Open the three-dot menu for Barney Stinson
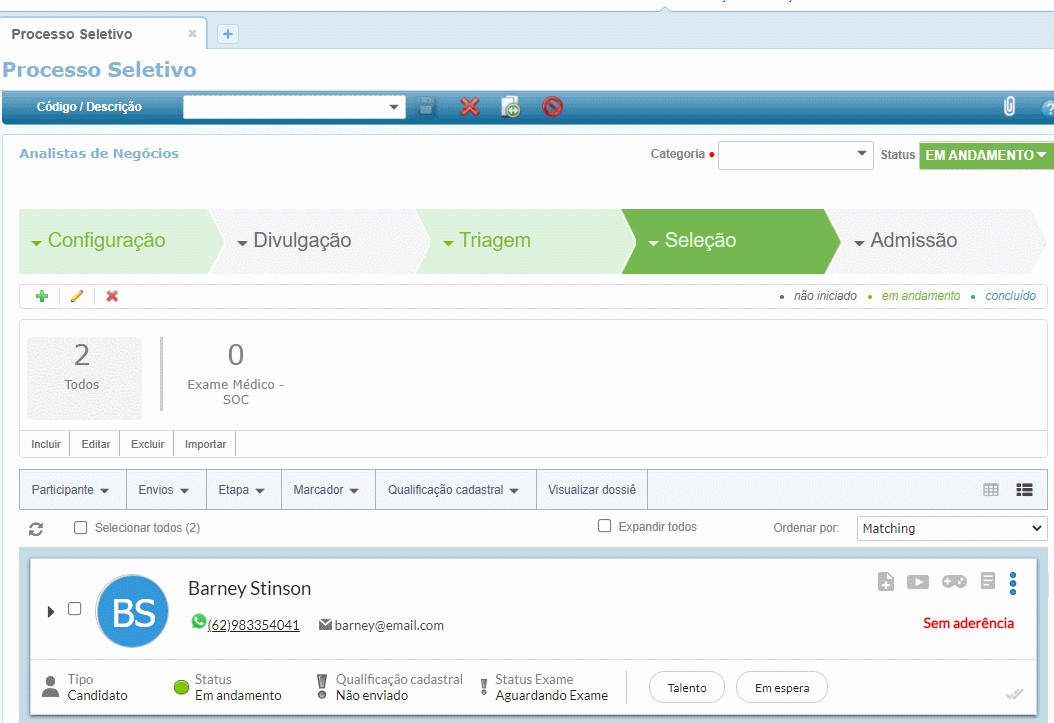Image resolution: width=1054 pixels, height=723 pixels. pyautogui.click(x=1013, y=582)
